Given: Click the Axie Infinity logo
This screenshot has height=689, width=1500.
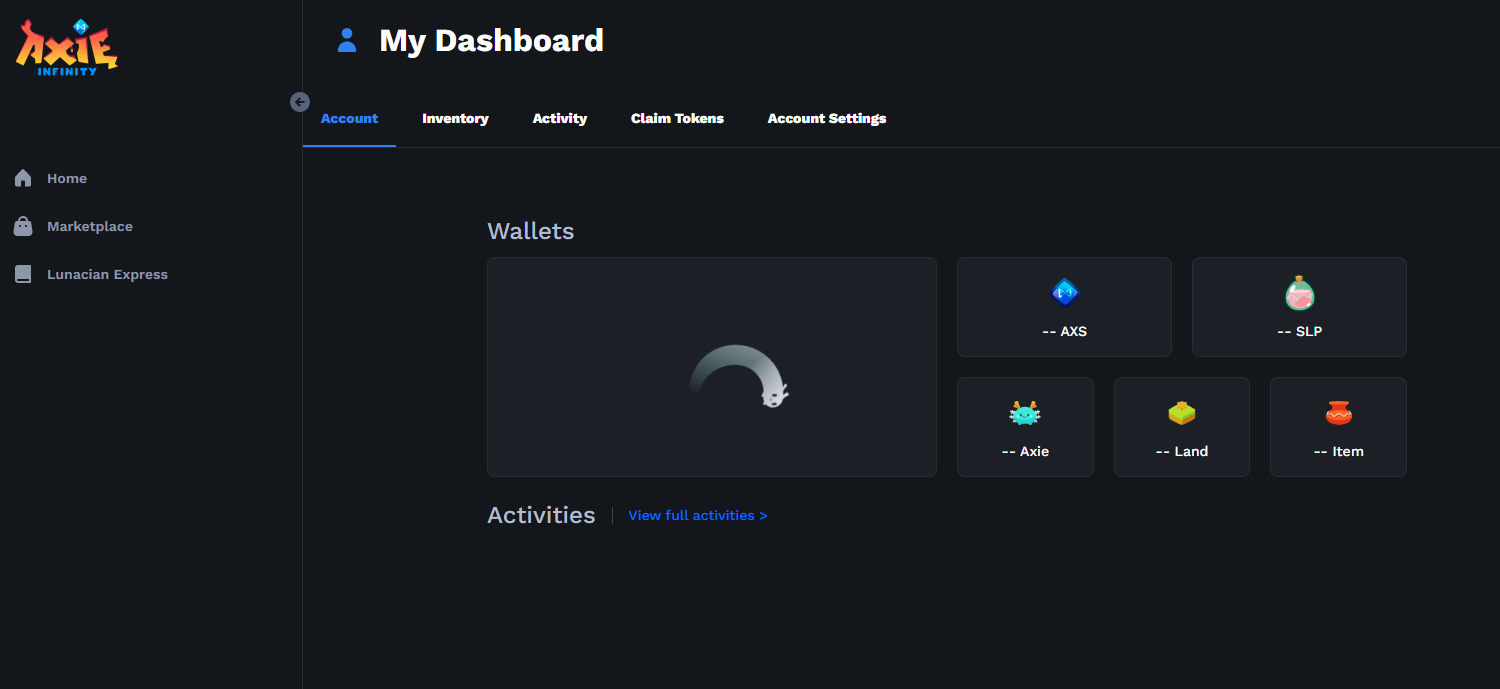Looking at the screenshot, I should pyautogui.click(x=67, y=47).
